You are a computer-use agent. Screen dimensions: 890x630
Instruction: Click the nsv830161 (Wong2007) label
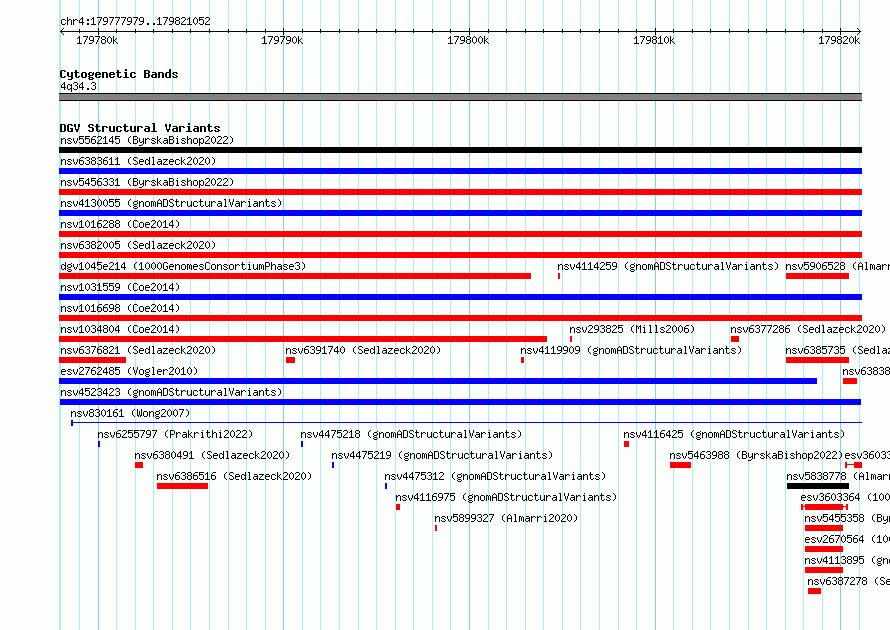point(131,413)
